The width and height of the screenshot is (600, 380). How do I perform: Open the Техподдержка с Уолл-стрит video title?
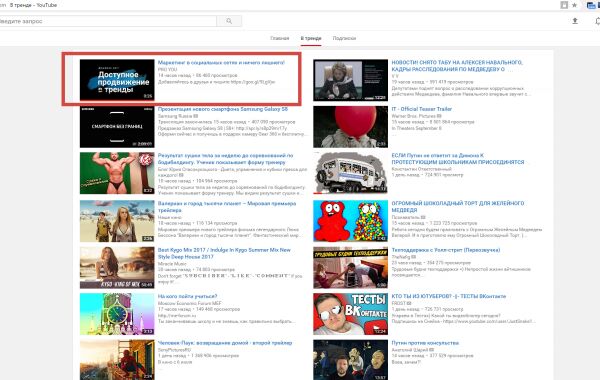point(446,250)
